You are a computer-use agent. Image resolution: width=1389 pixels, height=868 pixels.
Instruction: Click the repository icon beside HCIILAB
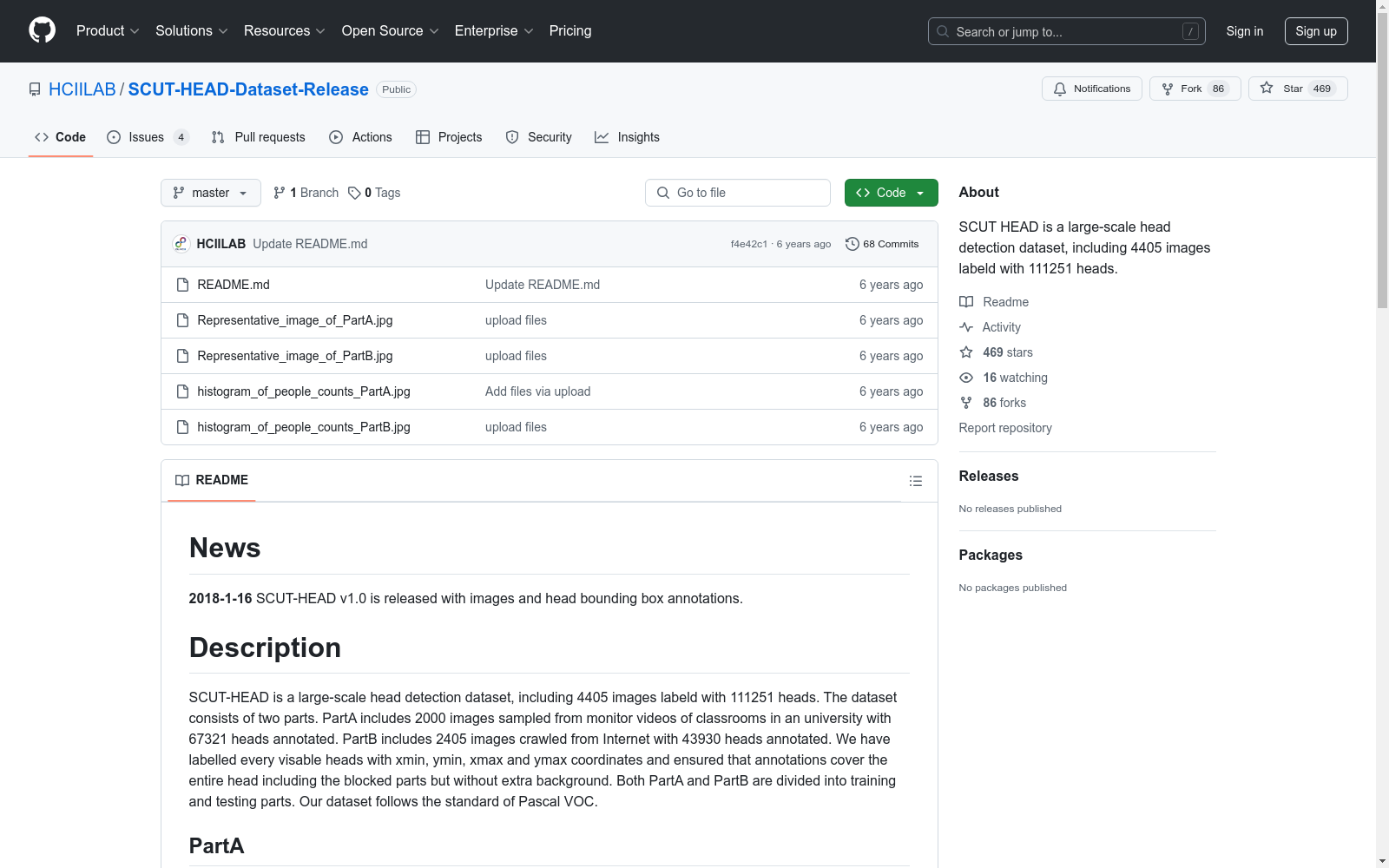tap(35, 89)
